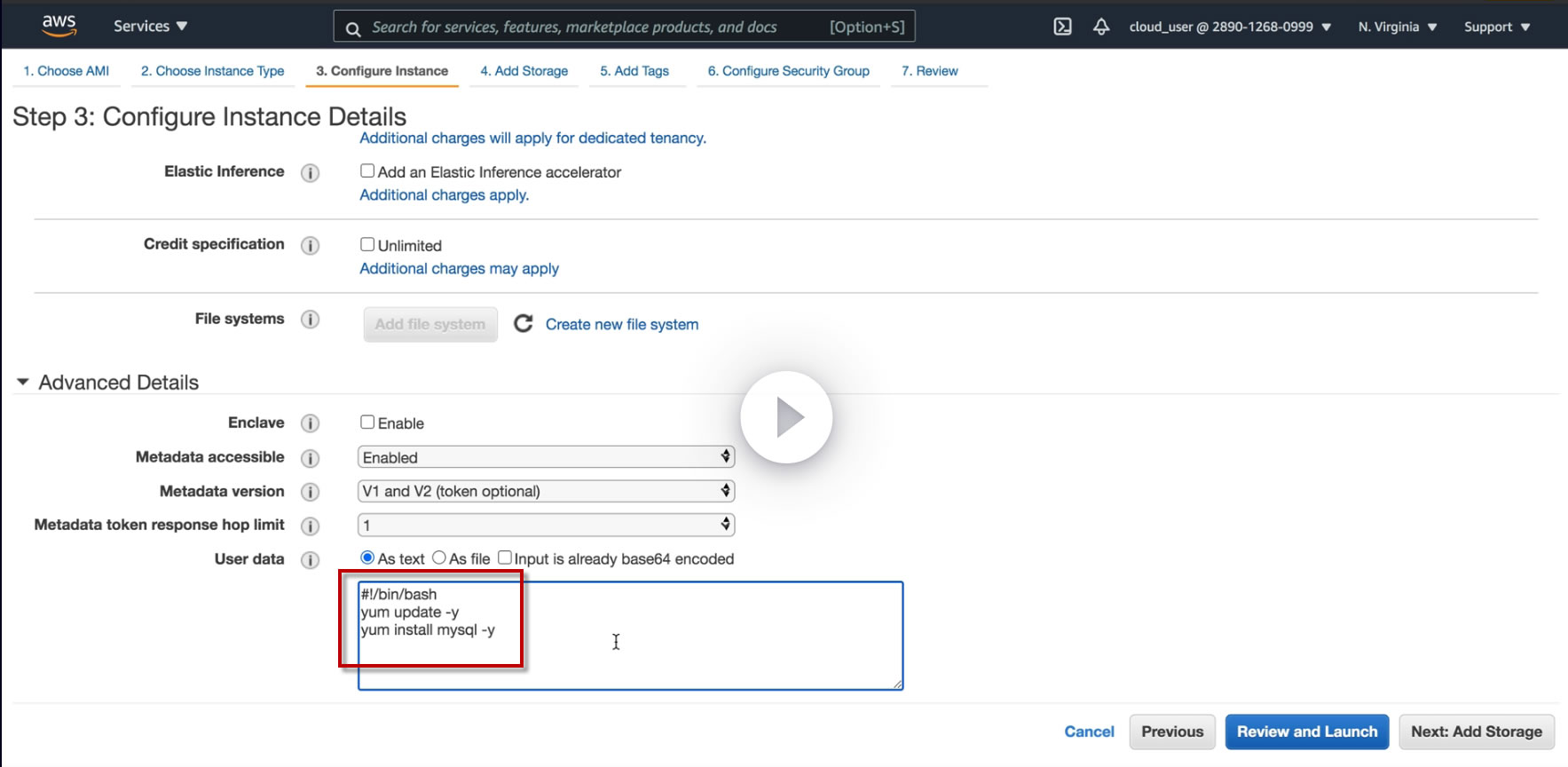
Task: Switch to the 4. Add Storage tab
Action: (x=524, y=71)
